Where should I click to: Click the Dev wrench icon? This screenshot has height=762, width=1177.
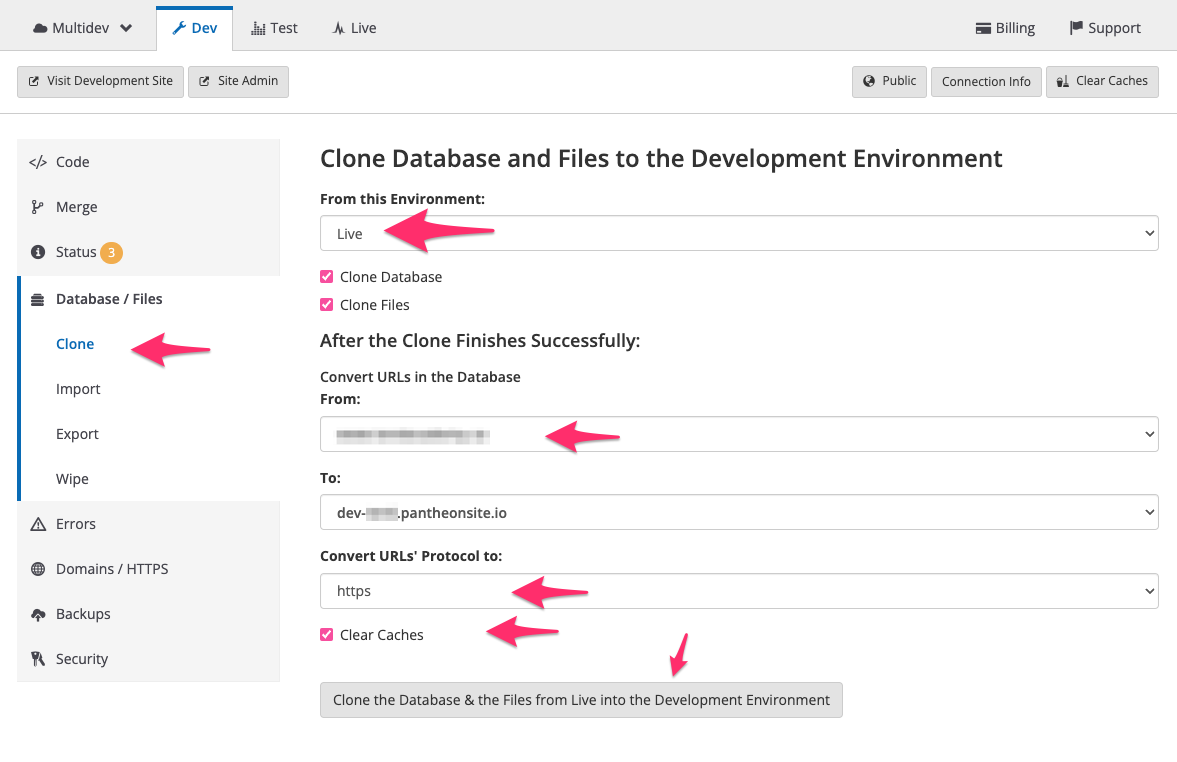pyautogui.click(x=179, y=29)
